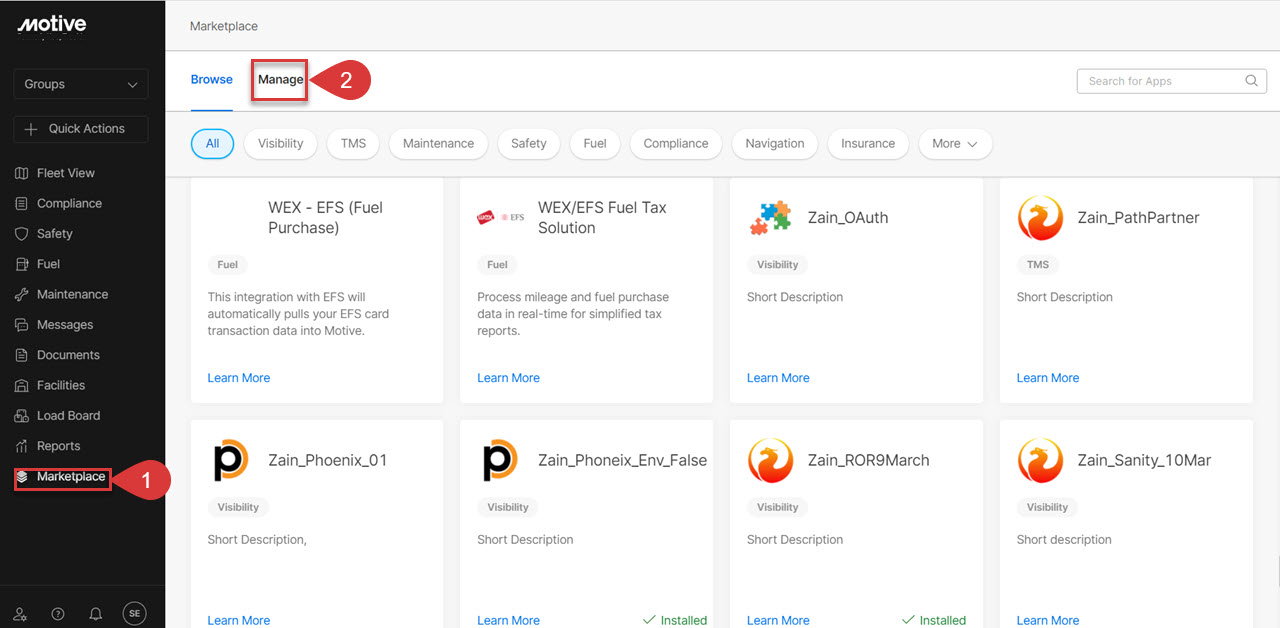Click the Zain_Phoenix_01 app icon

pos(231,460)
